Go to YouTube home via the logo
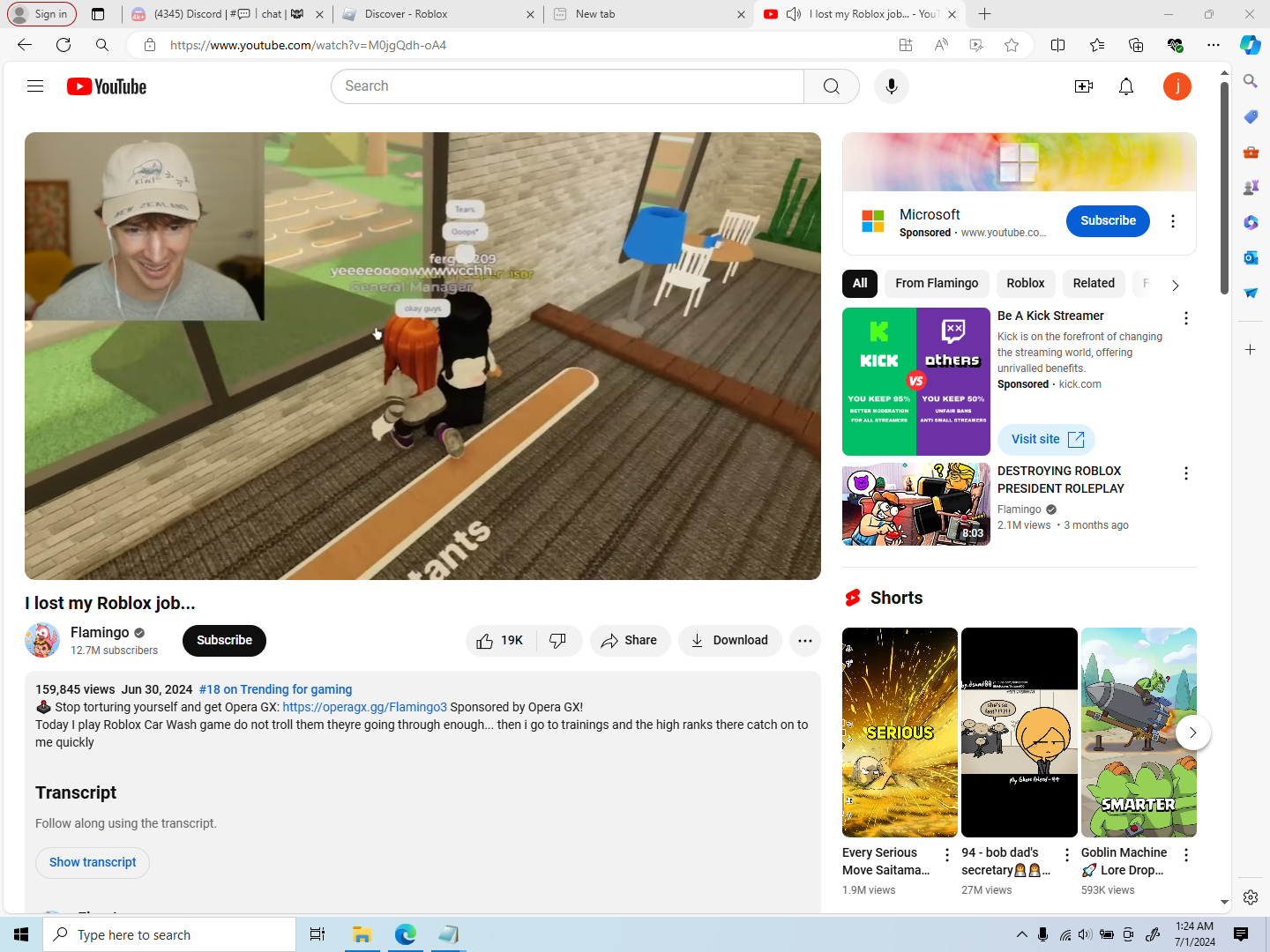 107,86
